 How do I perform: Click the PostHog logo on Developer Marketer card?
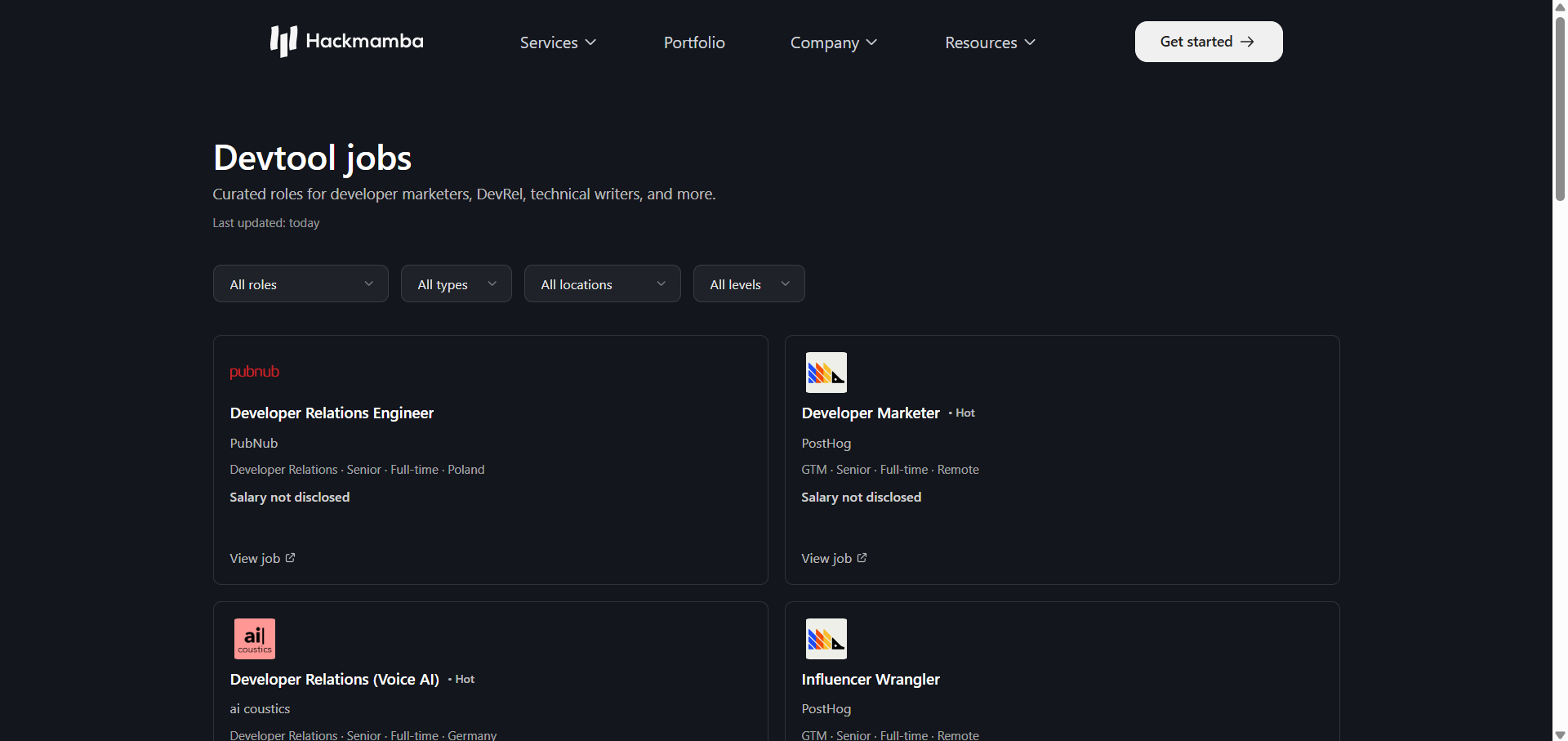coord(826,373)
